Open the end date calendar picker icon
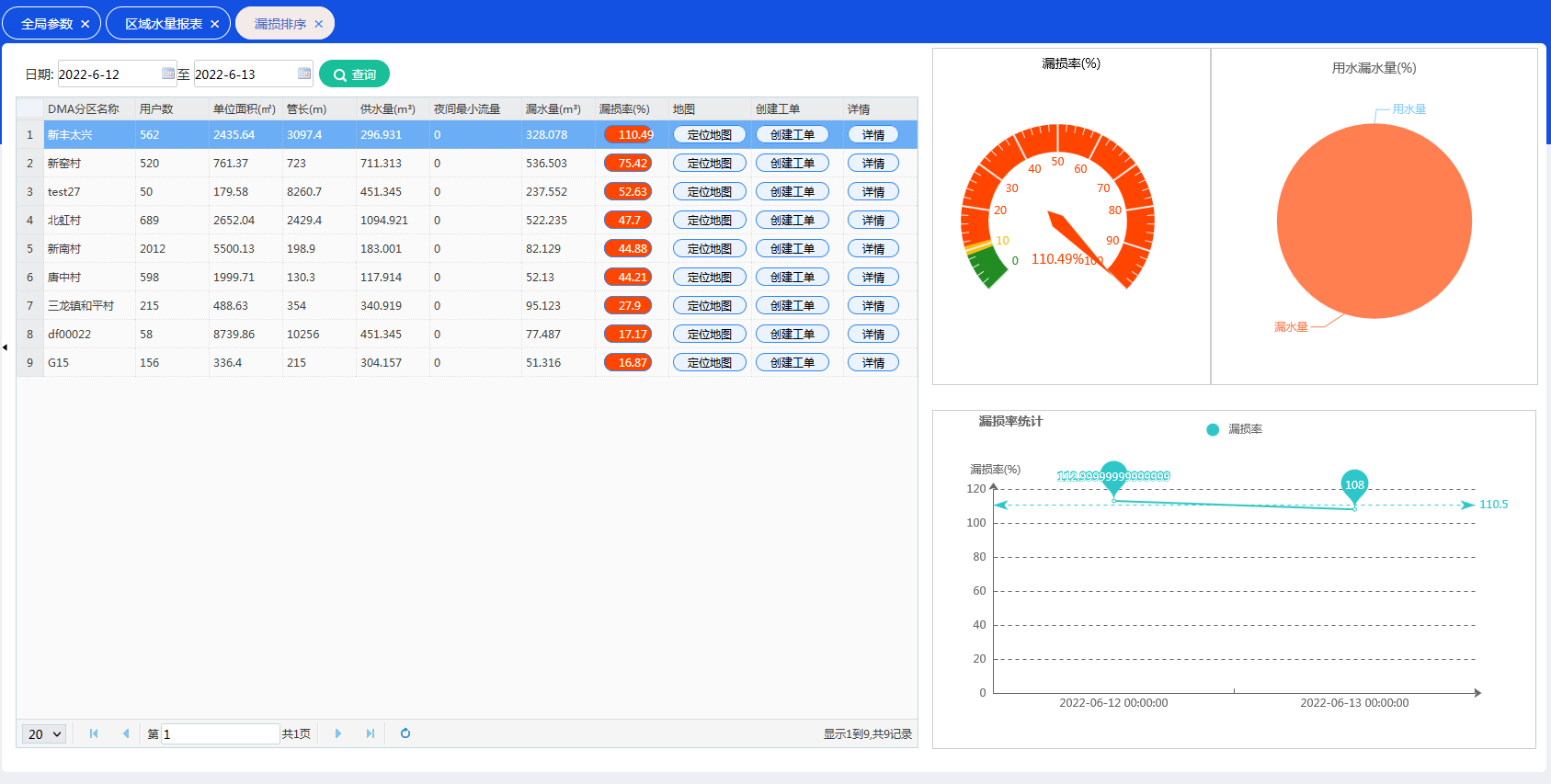This screenshot has height=784, width=1551. point(304,74)
